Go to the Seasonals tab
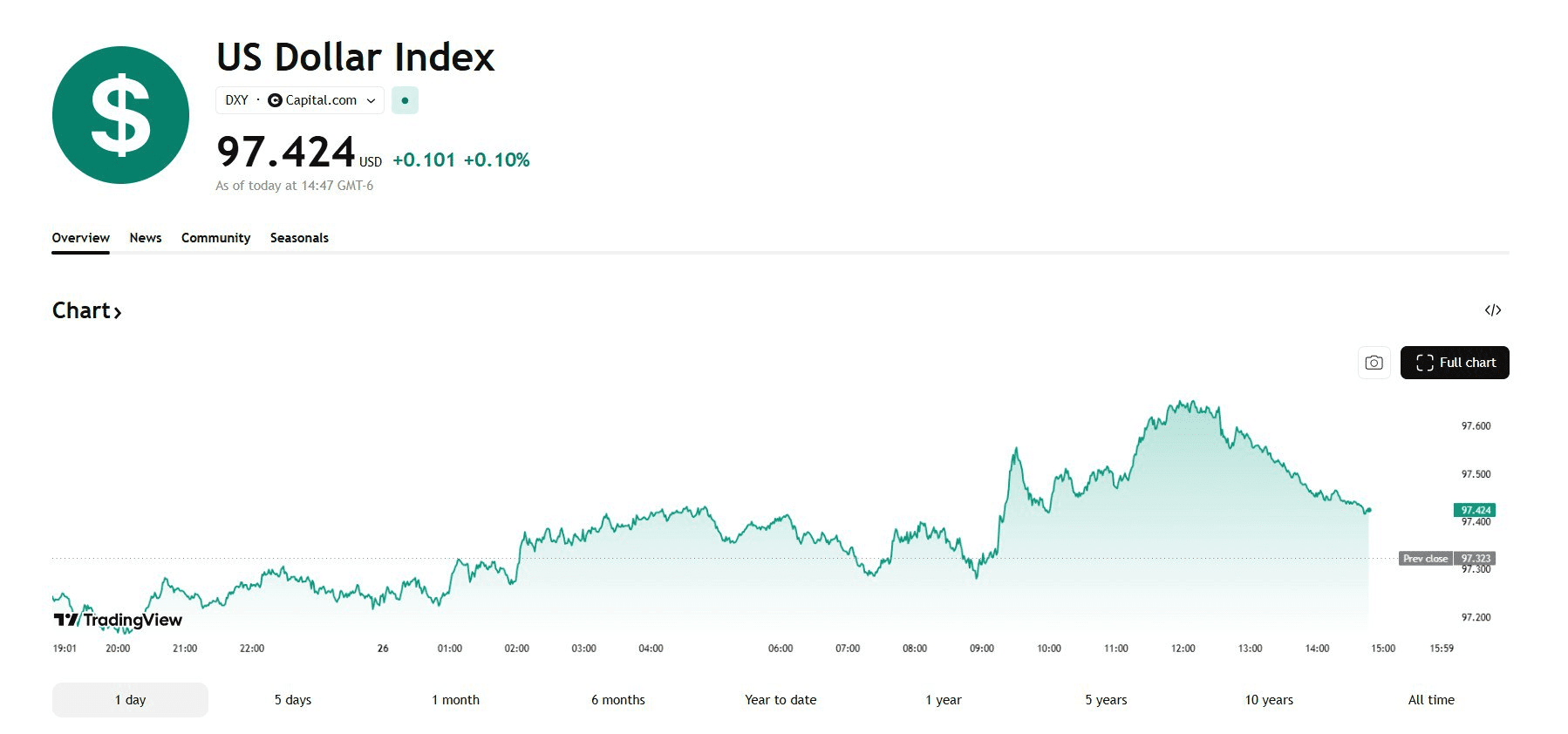1568x734 pixels. pos(299,238)
